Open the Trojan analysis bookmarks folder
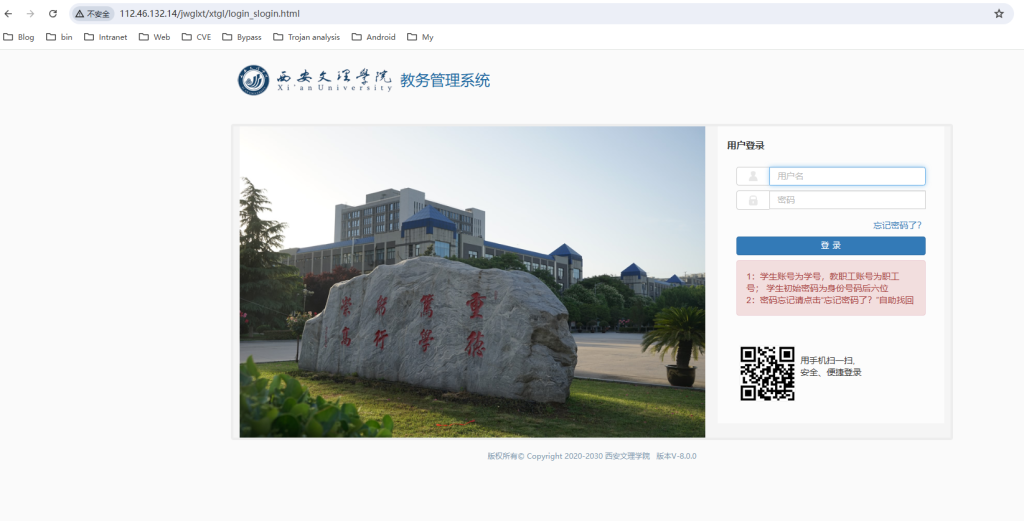The image size is (1024, 521). tap(306, 37)
